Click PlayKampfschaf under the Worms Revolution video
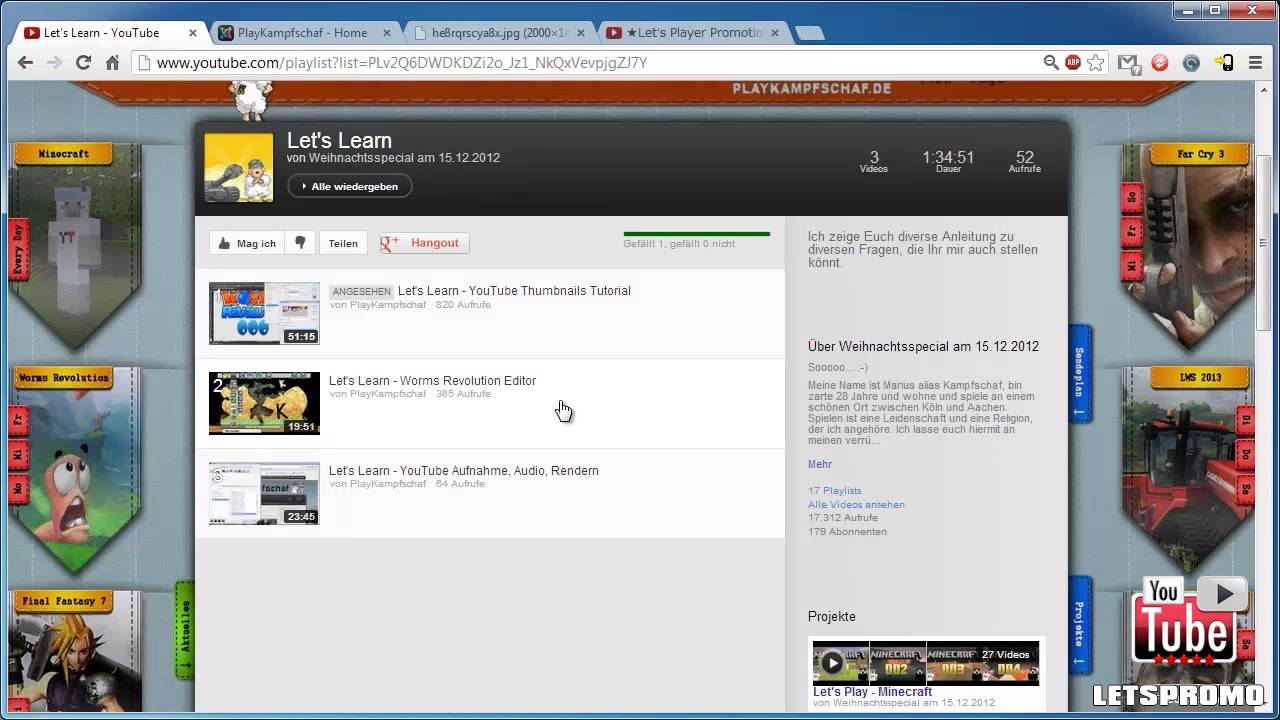The image size is (1280, 720). point(388,394)
